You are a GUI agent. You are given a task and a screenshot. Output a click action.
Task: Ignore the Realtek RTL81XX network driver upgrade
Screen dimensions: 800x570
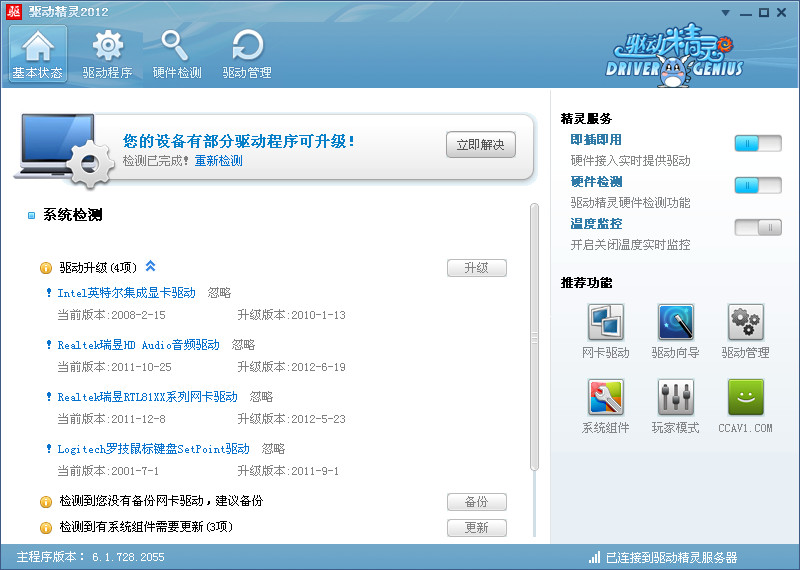coord(261,397)
